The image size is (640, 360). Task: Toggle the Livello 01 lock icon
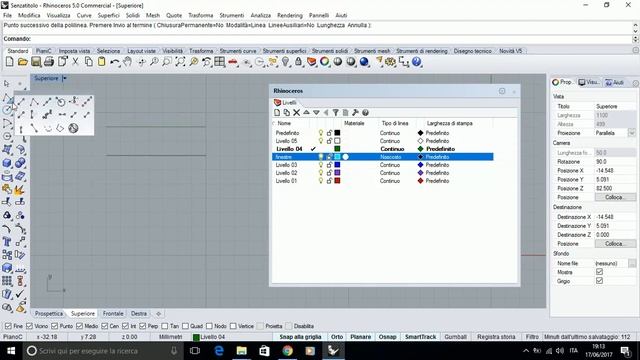[329, 181]
